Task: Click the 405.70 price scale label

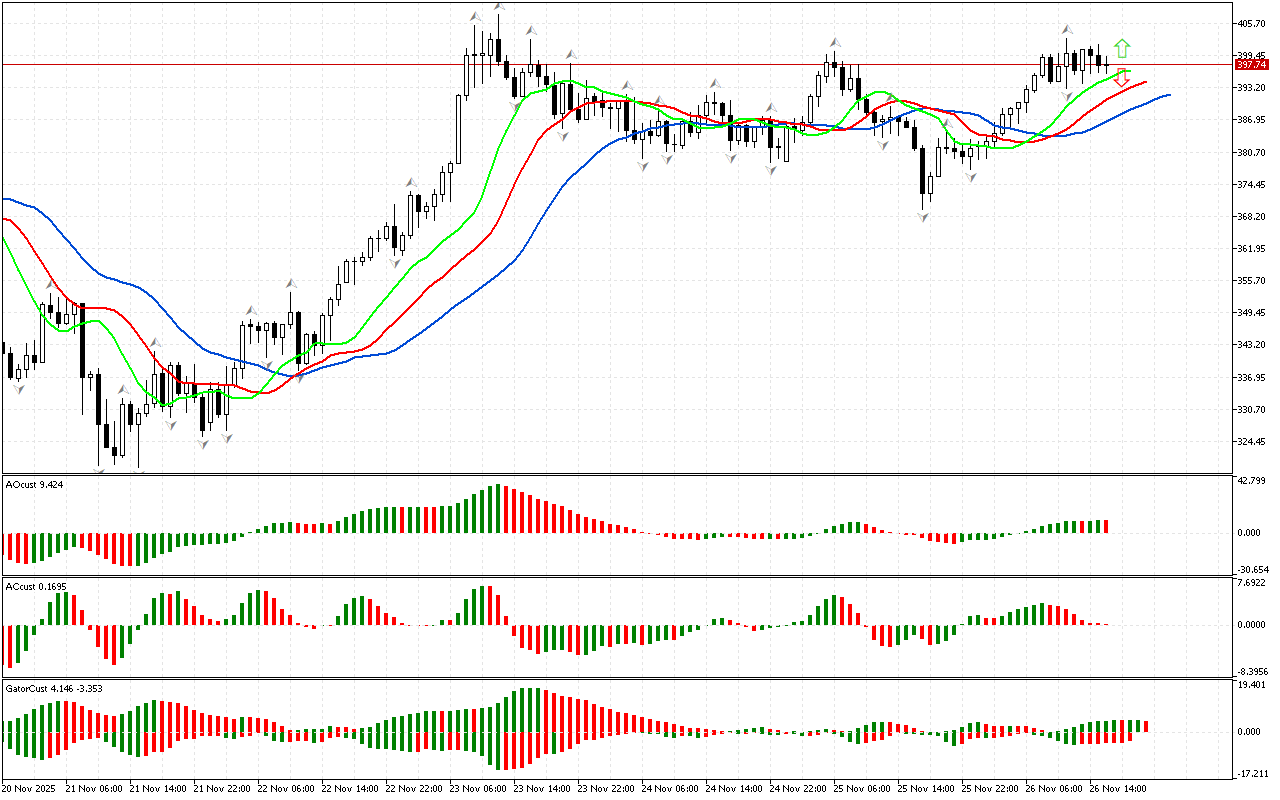Action: click(x=1252, y=23)
